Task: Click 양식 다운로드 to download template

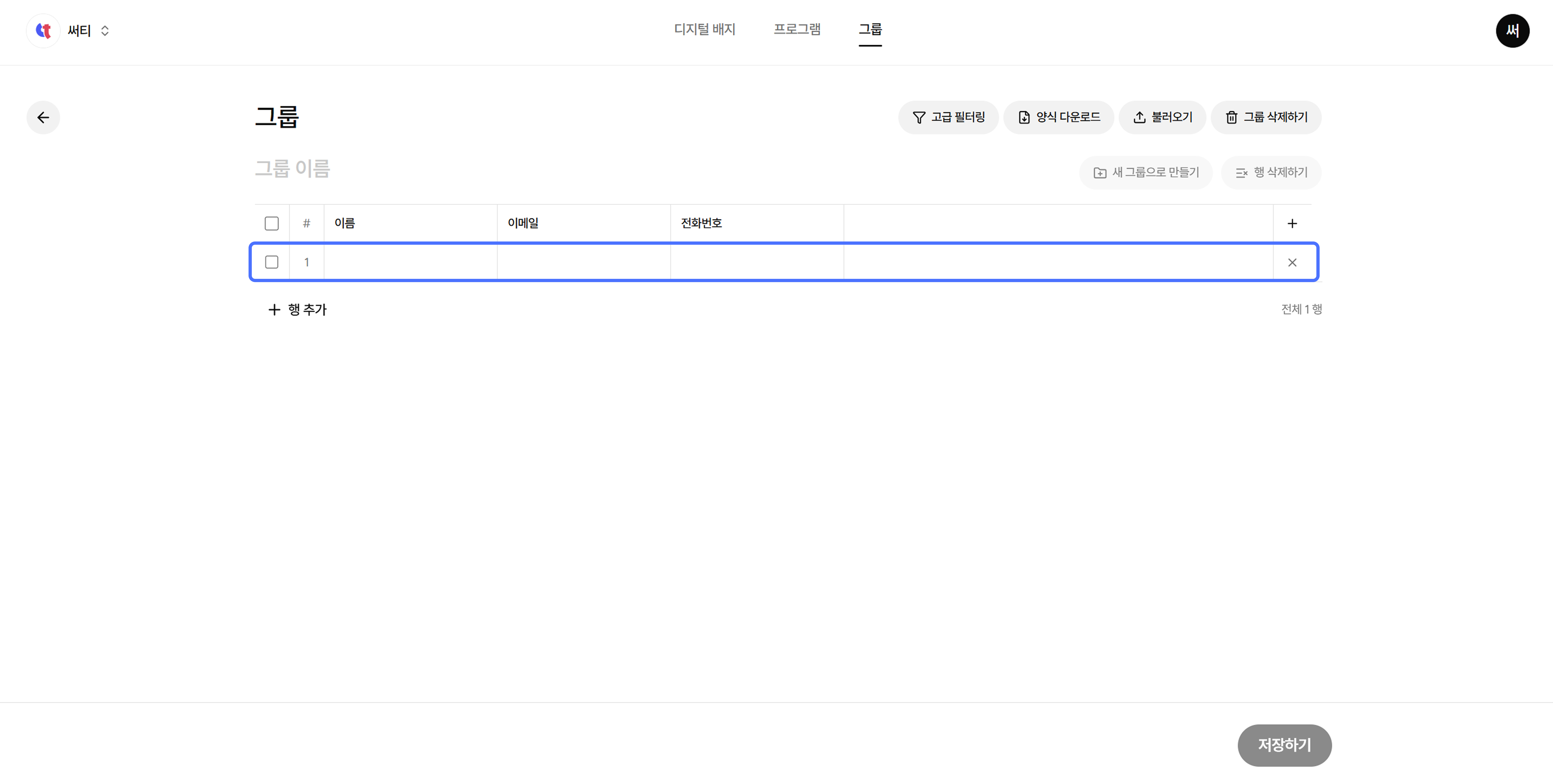Action: pos(1058,117)
